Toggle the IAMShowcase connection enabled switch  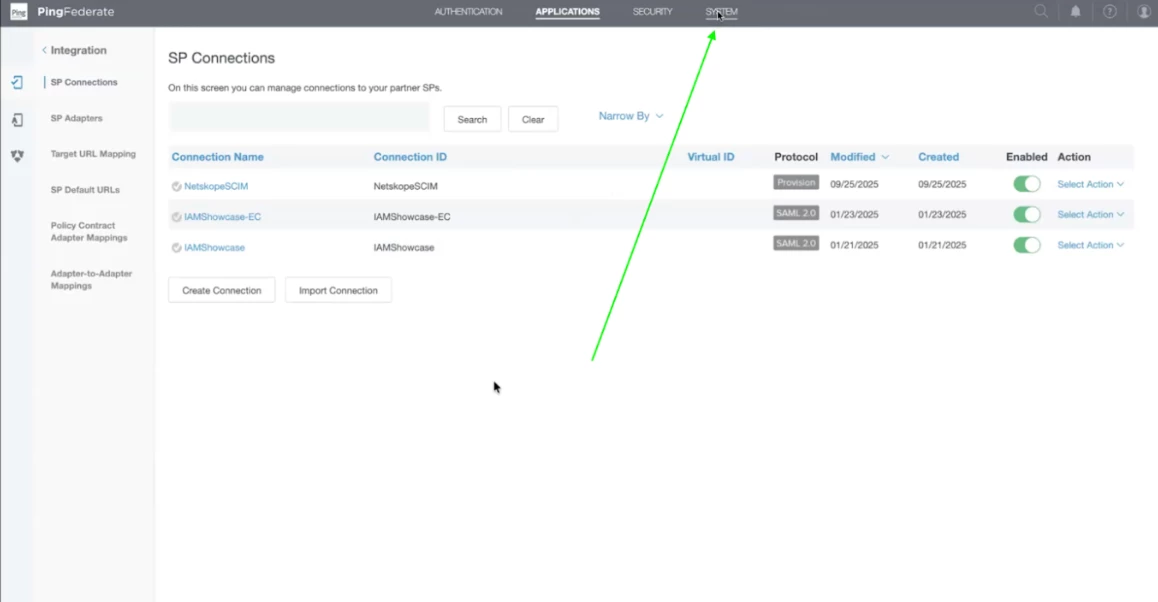click(1027, 244)
